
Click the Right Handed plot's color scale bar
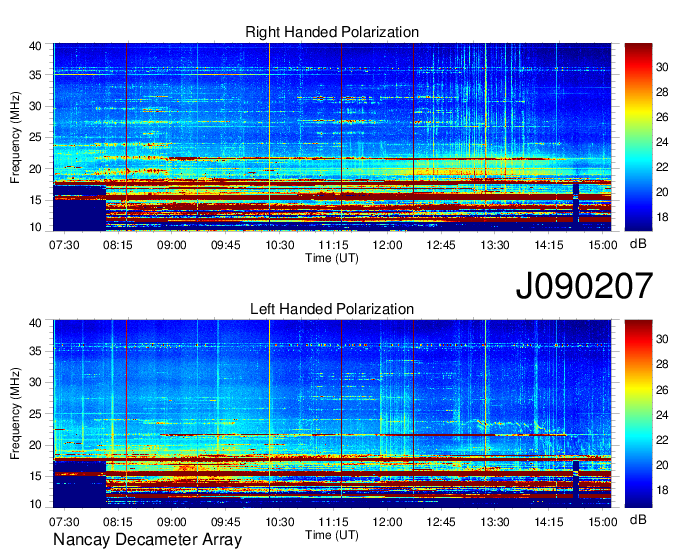click(638, 137)
